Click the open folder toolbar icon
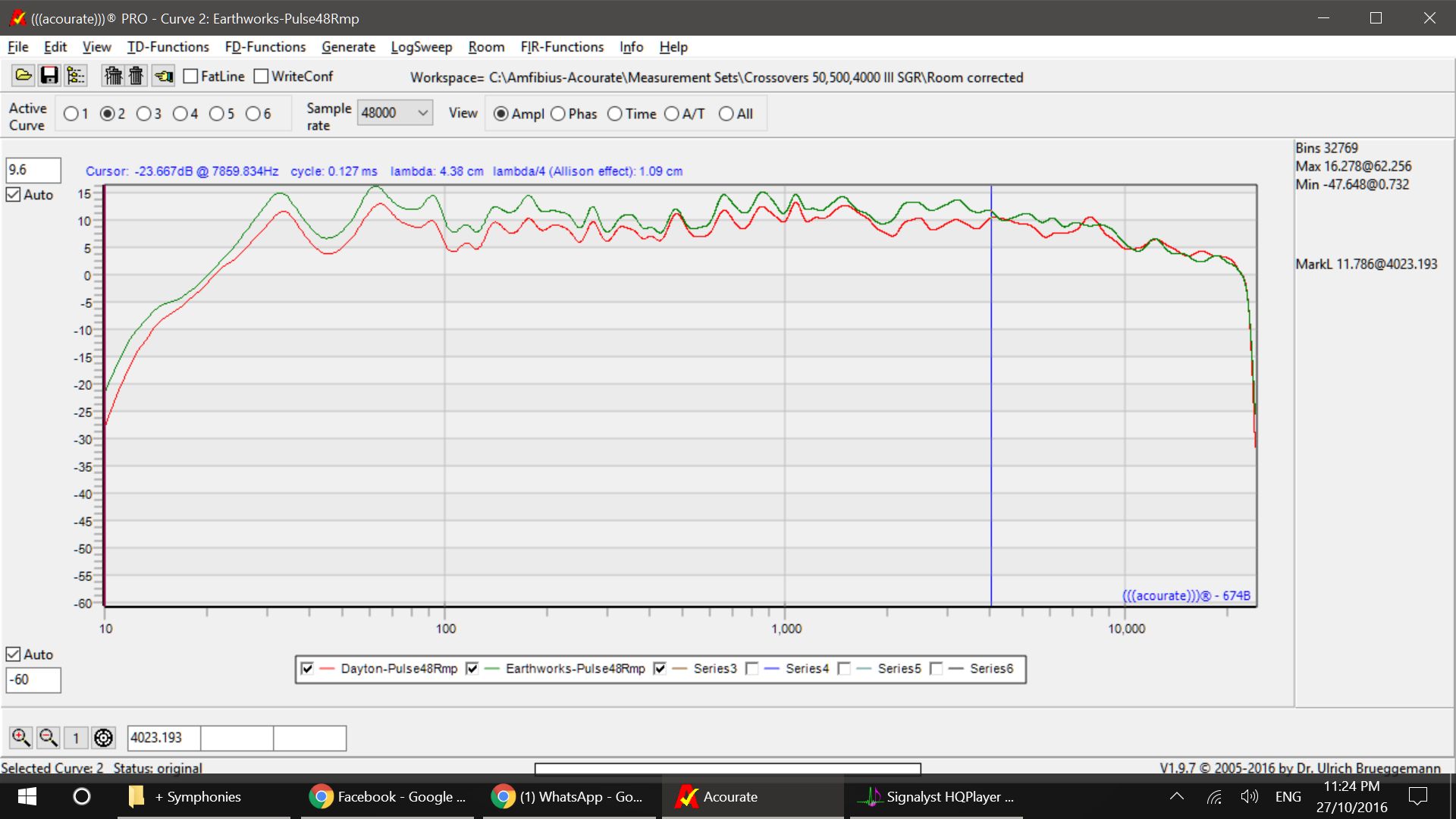Screen dimensions: 1456x819 click(x=24, y=76)
